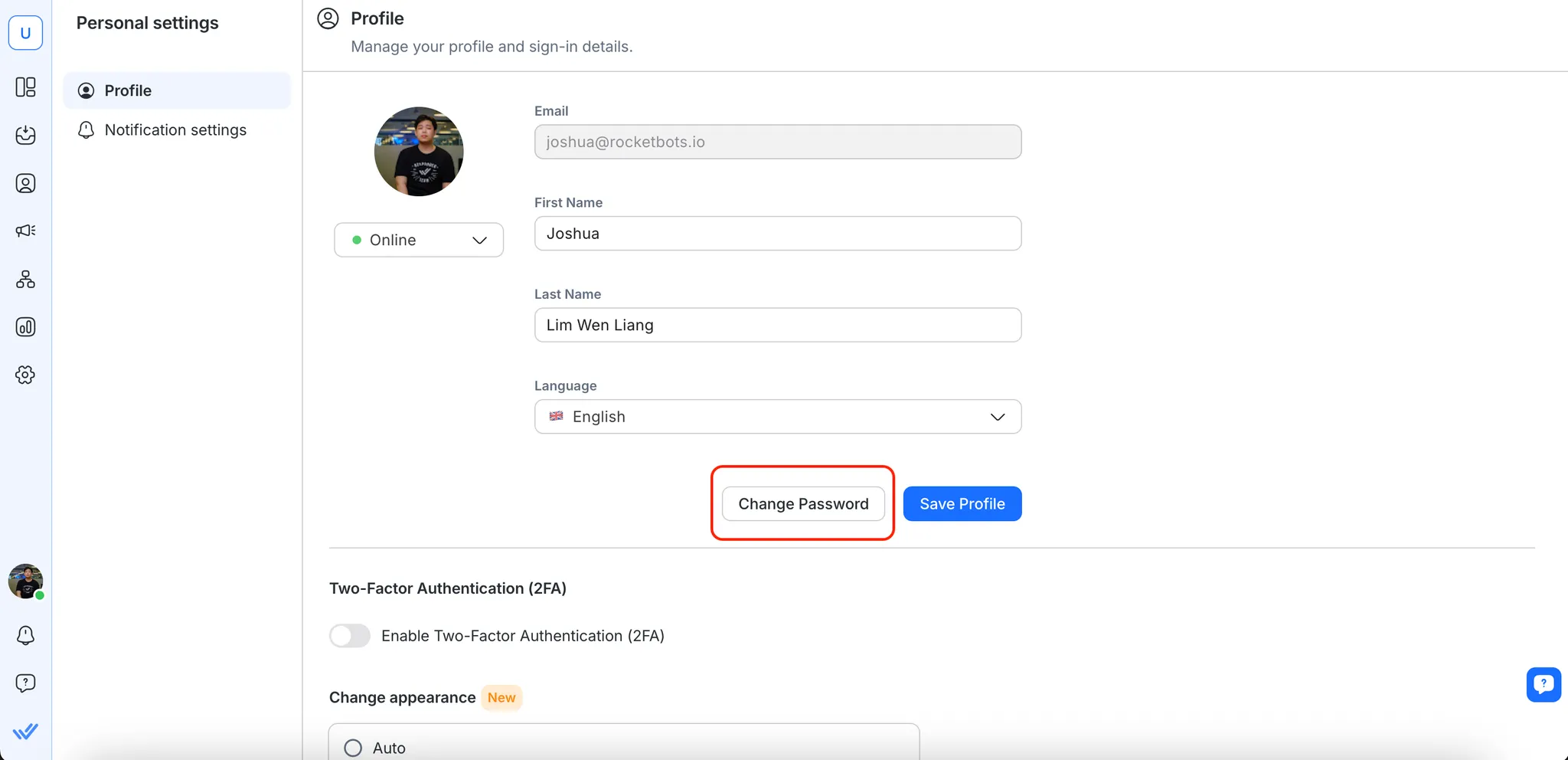Click the large profile photo
This screenshot has width=1568, height=760.
pyautogui.click(x=419, y=152)
